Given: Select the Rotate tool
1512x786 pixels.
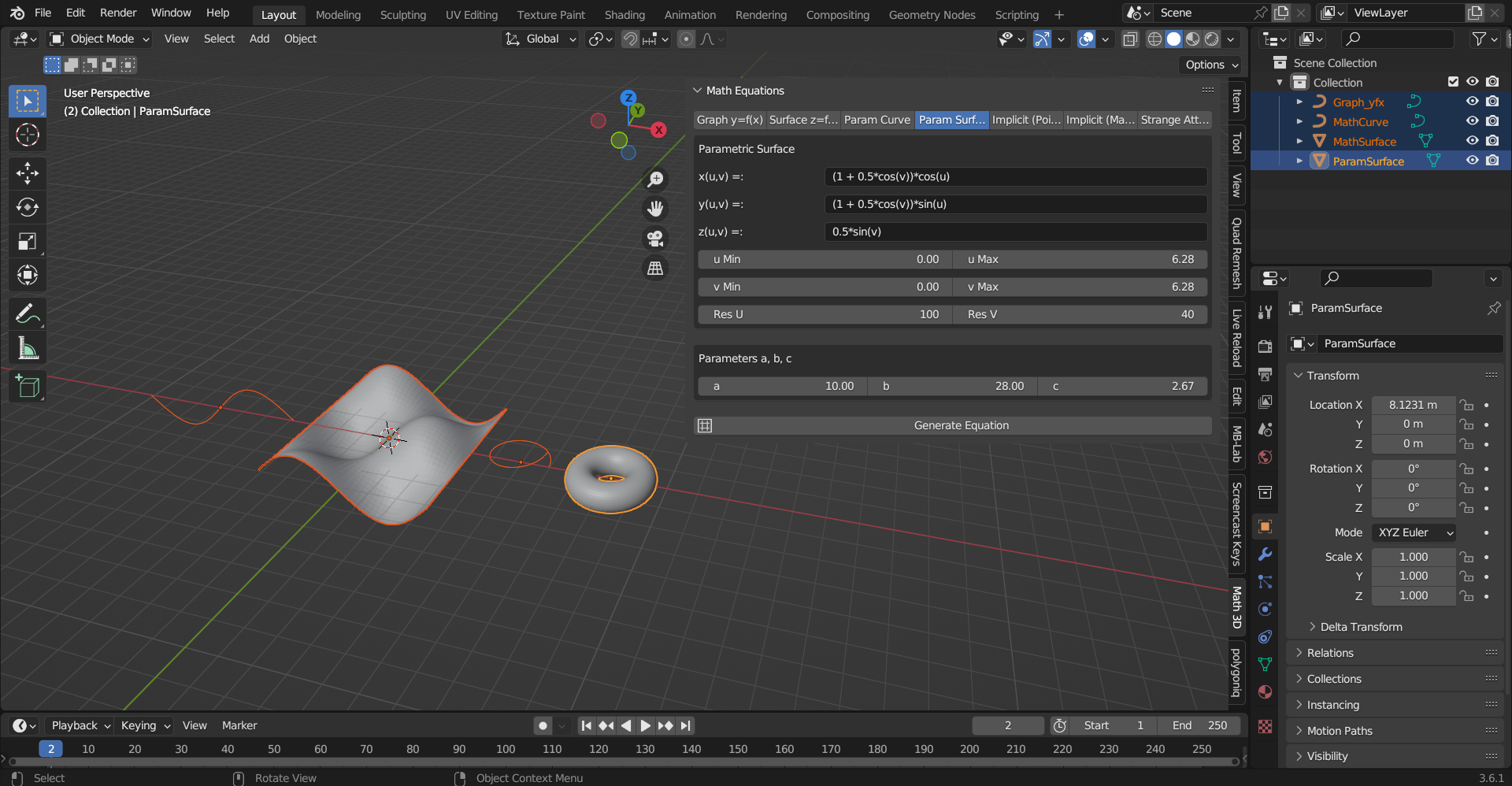Looking at the screenshot, I should [28, 207].
